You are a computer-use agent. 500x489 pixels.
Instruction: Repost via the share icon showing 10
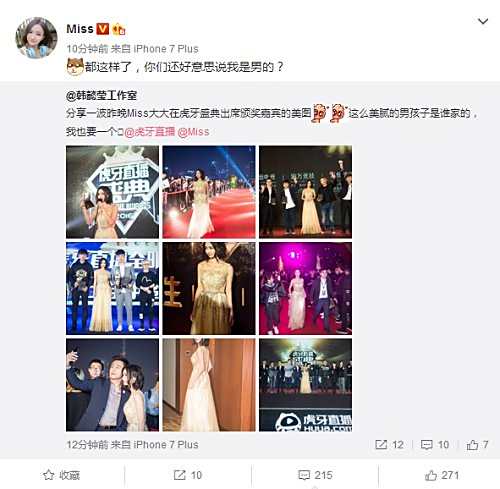[x=188, y=475]
